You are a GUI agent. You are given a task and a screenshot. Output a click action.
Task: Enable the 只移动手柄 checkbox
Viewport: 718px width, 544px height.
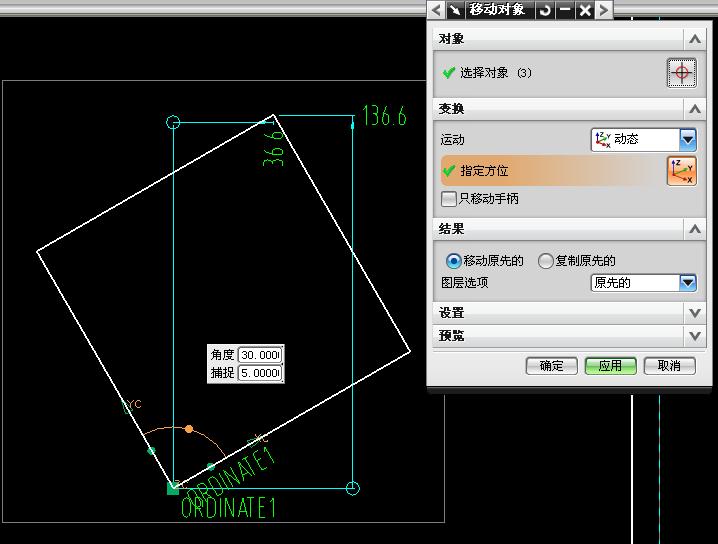[448, 199]
